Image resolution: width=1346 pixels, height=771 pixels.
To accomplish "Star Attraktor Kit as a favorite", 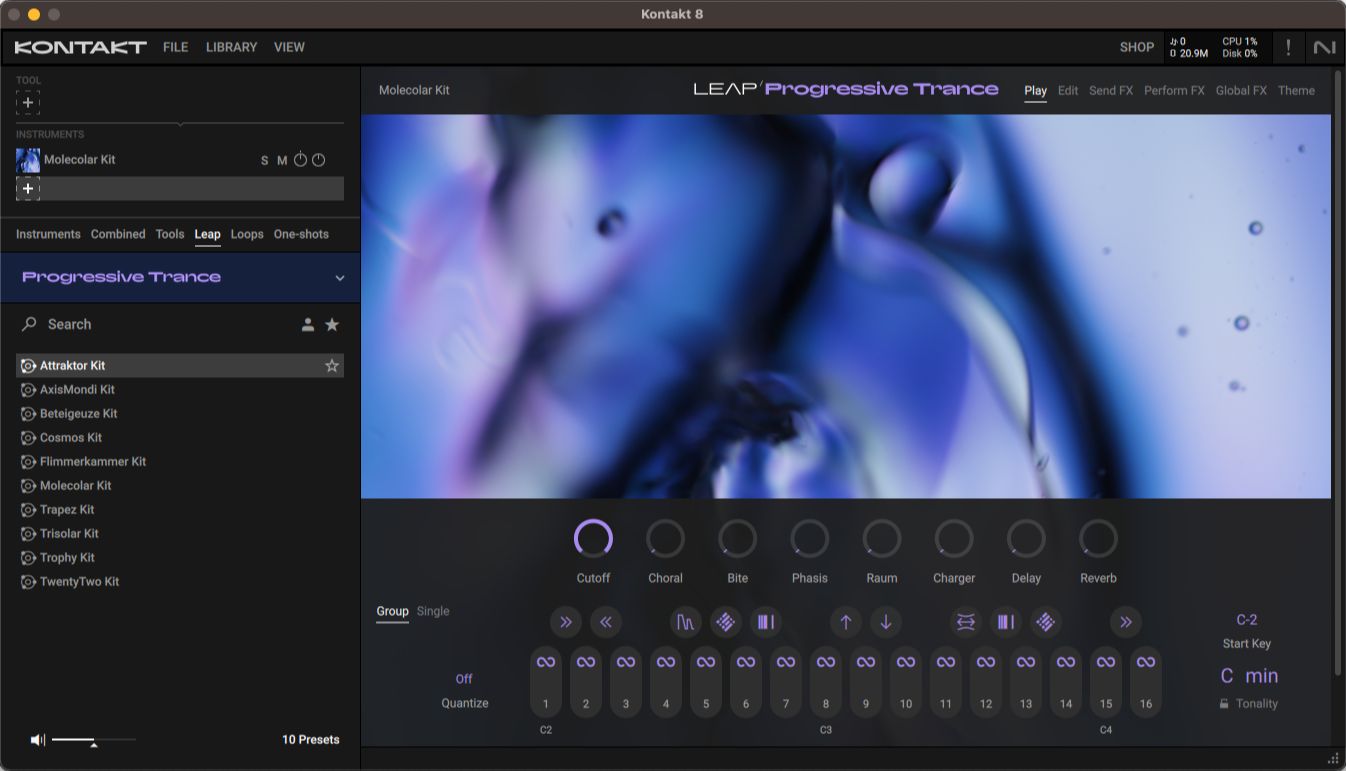I will 331,365.
